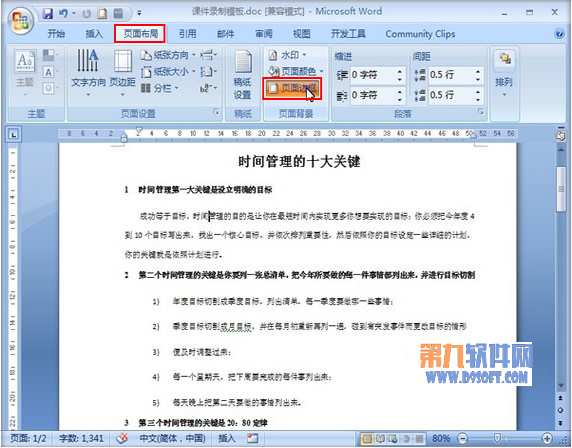Create new document from Quick Access toolbar
The width and height of the screenshot is (572, 448).
click(102, 14)
